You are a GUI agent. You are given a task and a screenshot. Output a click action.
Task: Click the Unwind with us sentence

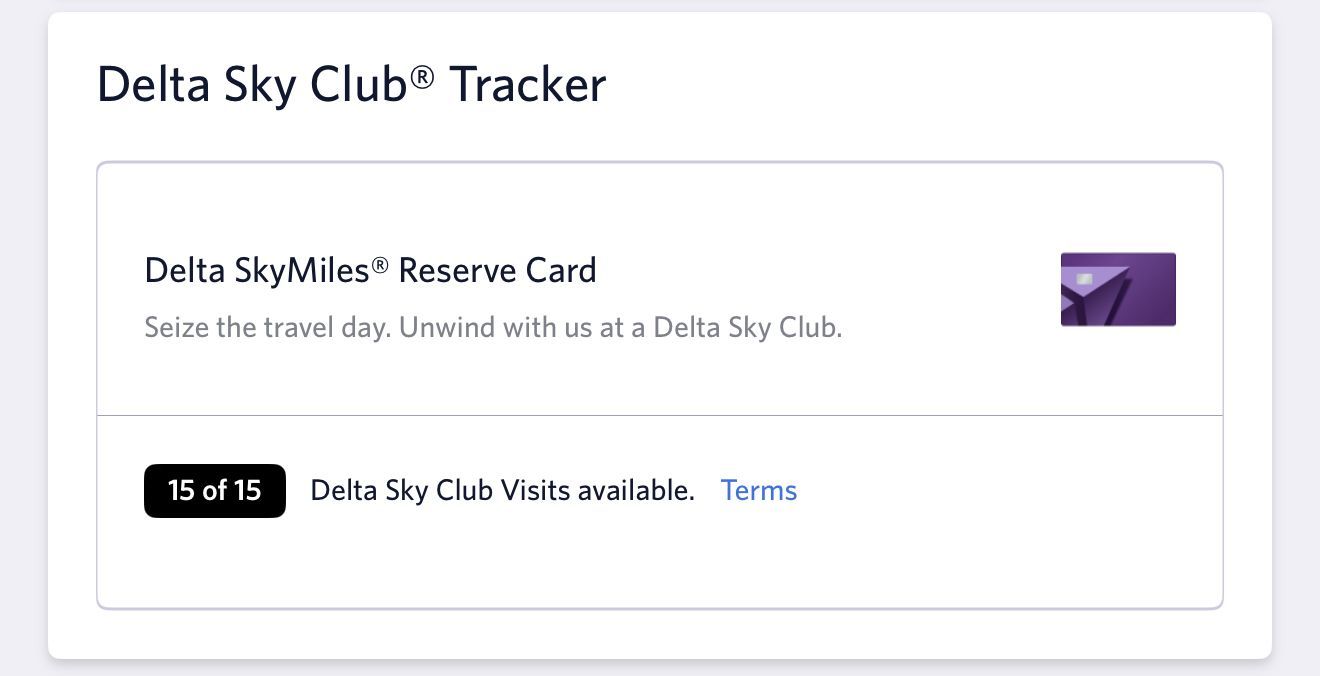click(x=620, y=328)
